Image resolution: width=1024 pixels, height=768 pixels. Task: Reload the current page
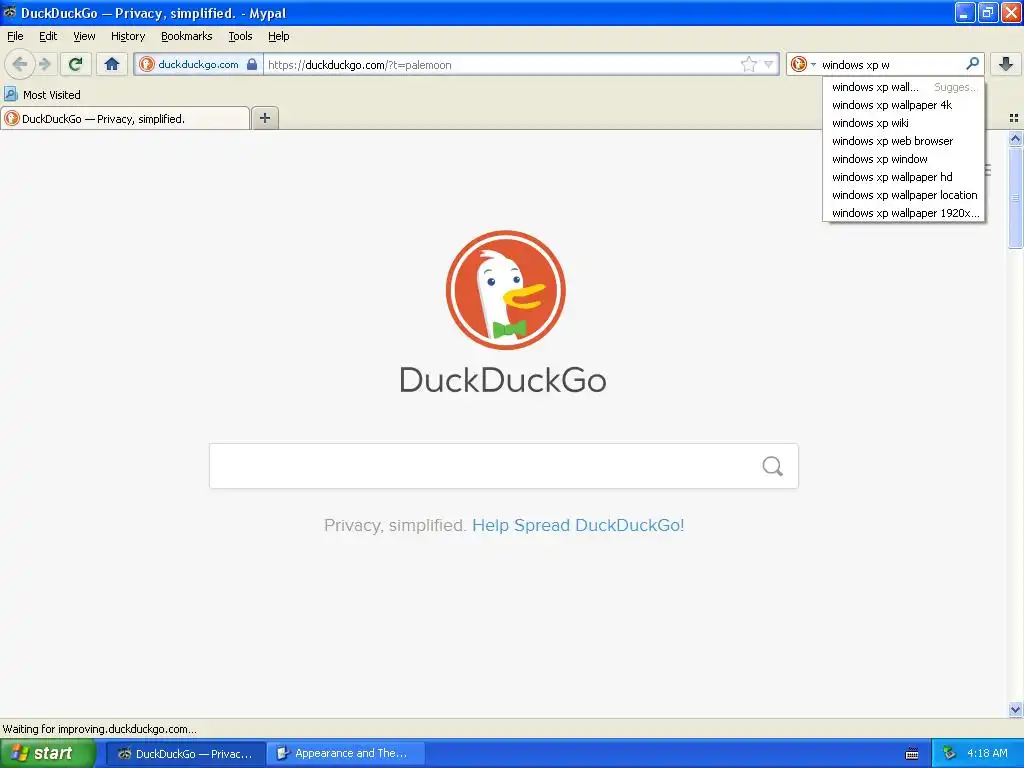tap(76, 64)
